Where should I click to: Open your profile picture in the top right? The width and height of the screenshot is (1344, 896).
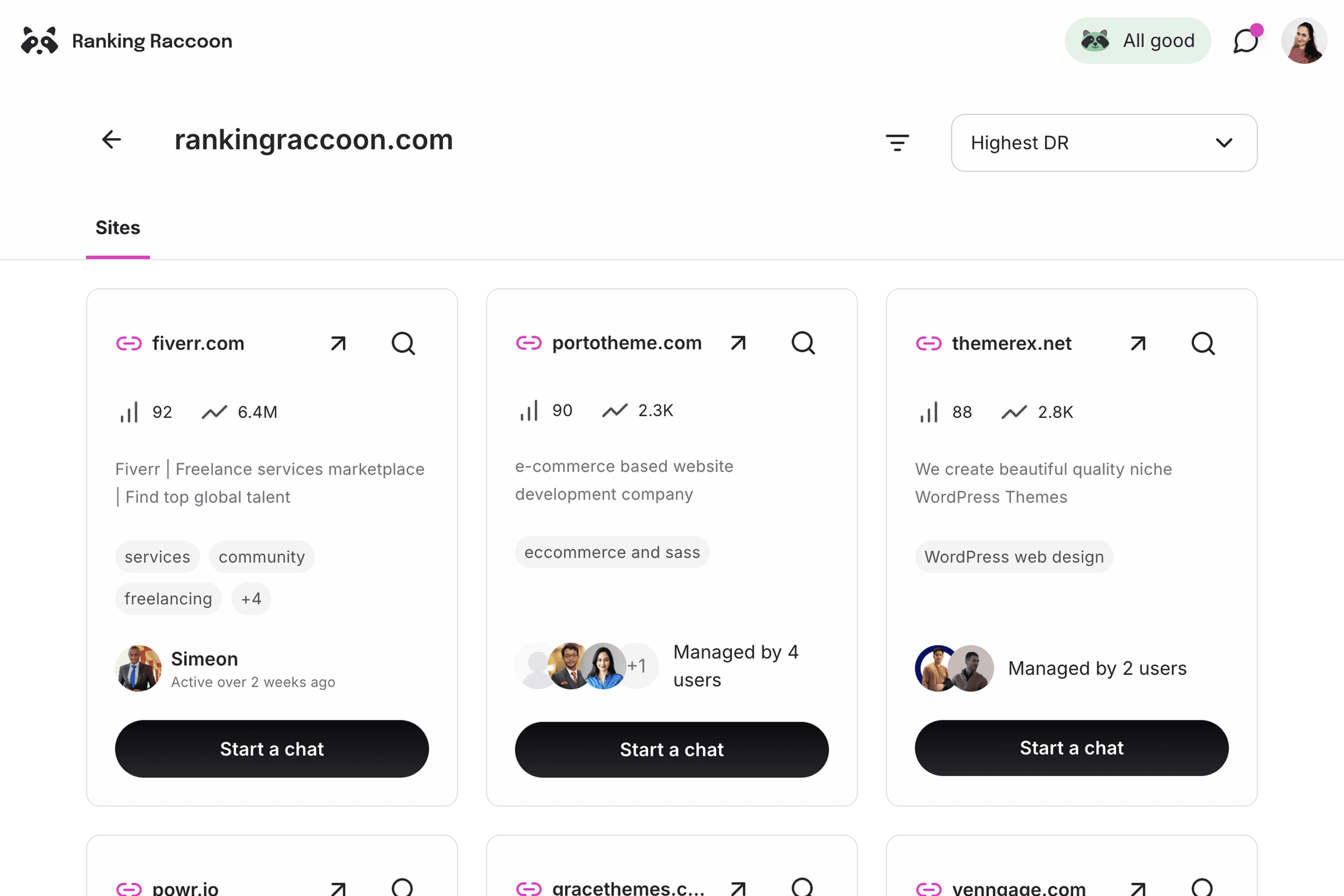click(x=1305, y=40)
